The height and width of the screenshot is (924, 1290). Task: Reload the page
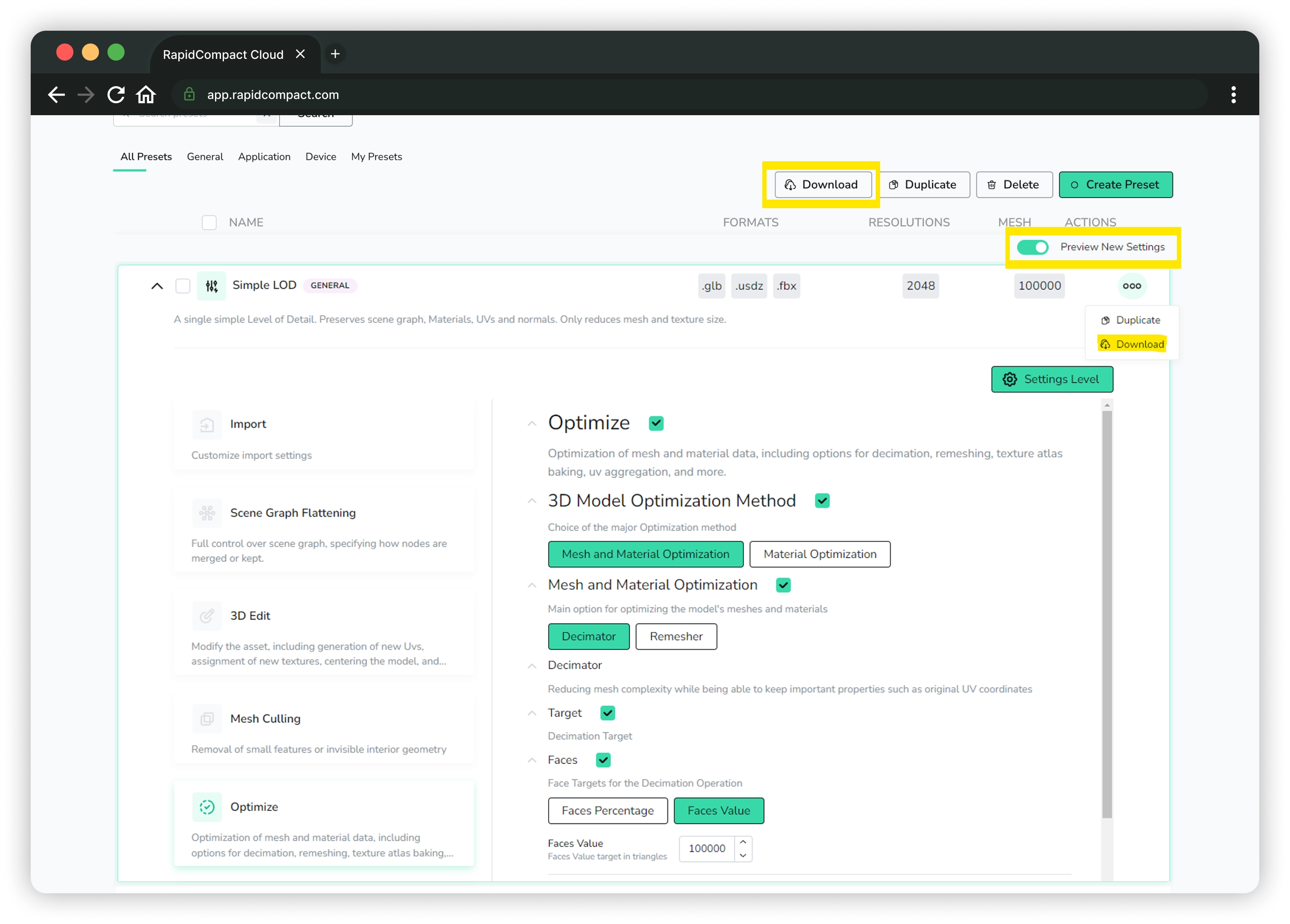point(116,94)
